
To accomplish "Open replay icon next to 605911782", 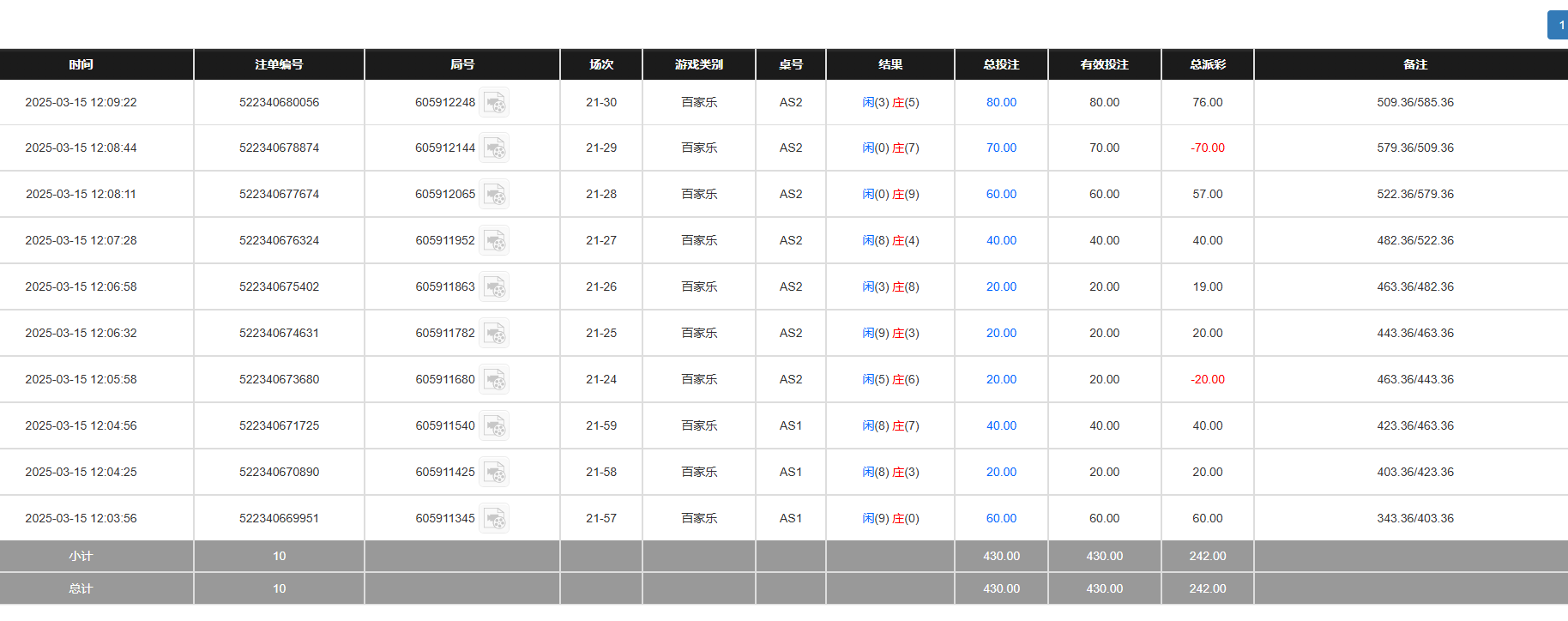I will coord(494,334).
